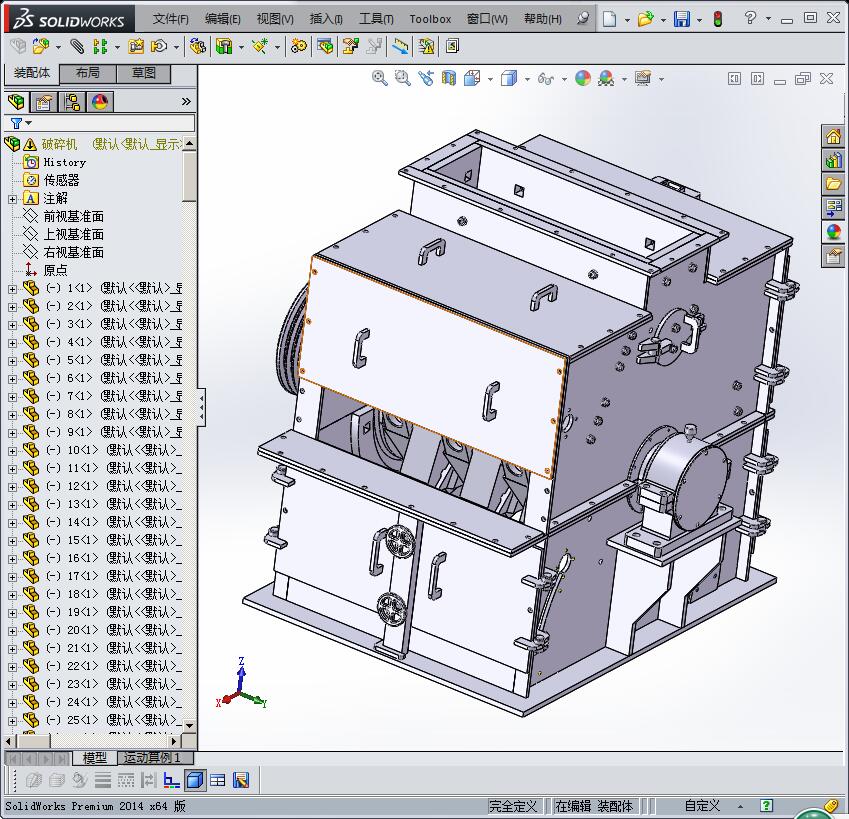Switch to the 草图 tab
The width and height of the screenshot is (849, 819).
tap(143, 73)
